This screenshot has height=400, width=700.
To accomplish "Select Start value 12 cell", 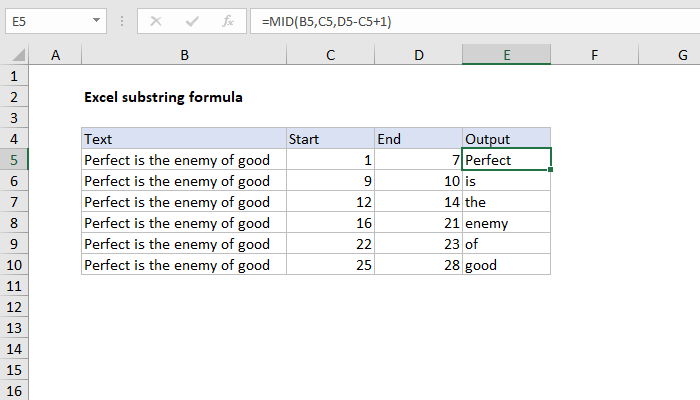I will pyautogui.click(x=330, y=202).
